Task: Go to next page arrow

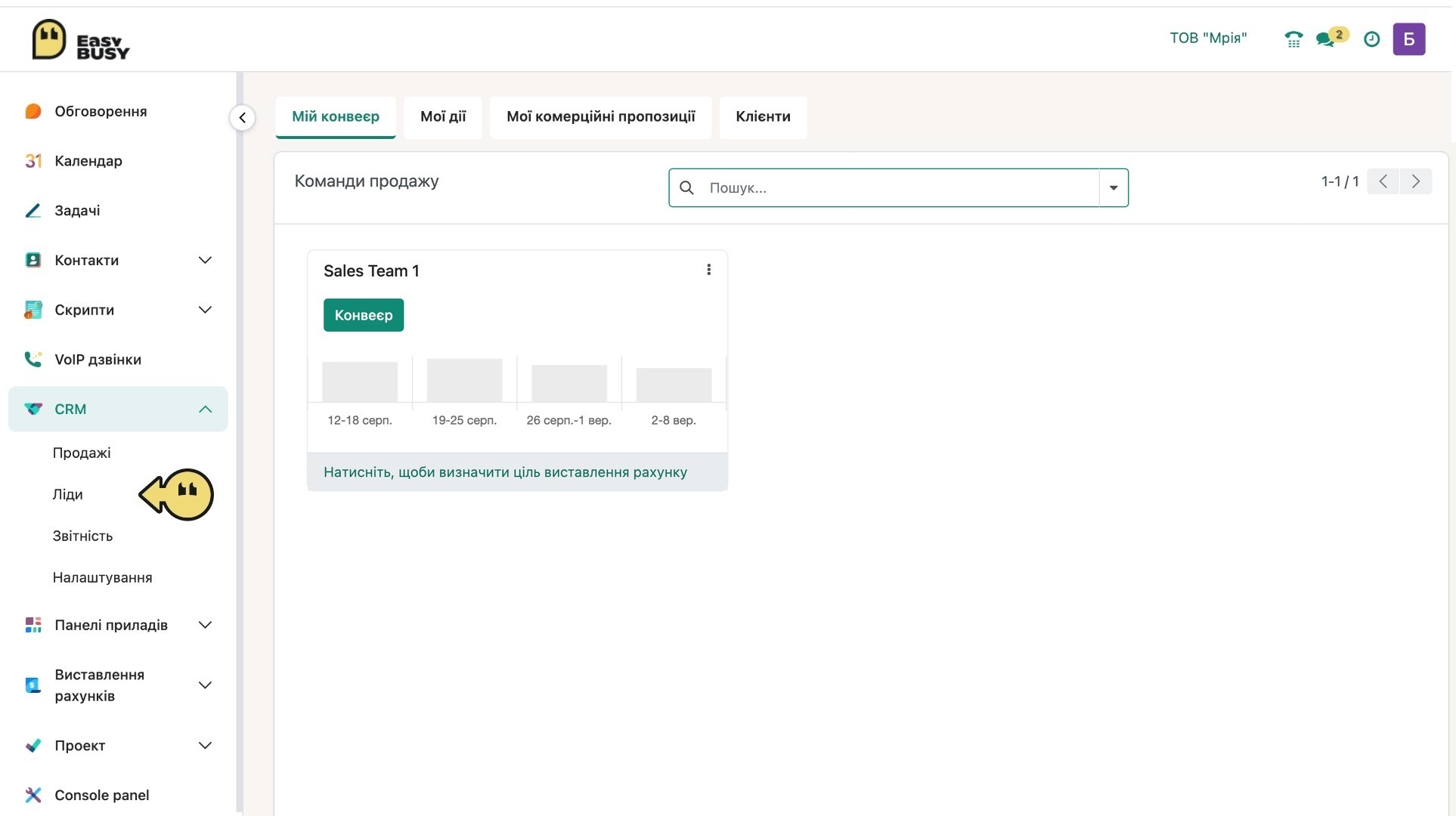Action: click(x=1416, y=181)
